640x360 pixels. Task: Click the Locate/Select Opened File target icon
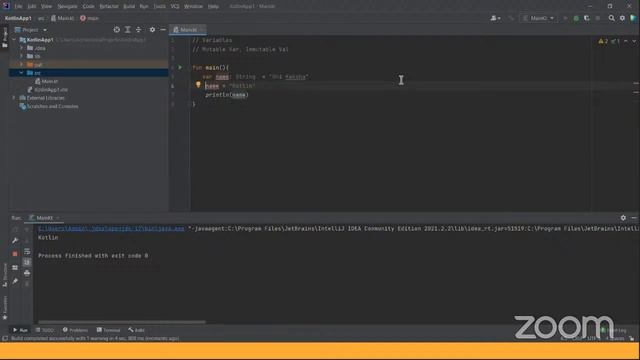(117, 29)
